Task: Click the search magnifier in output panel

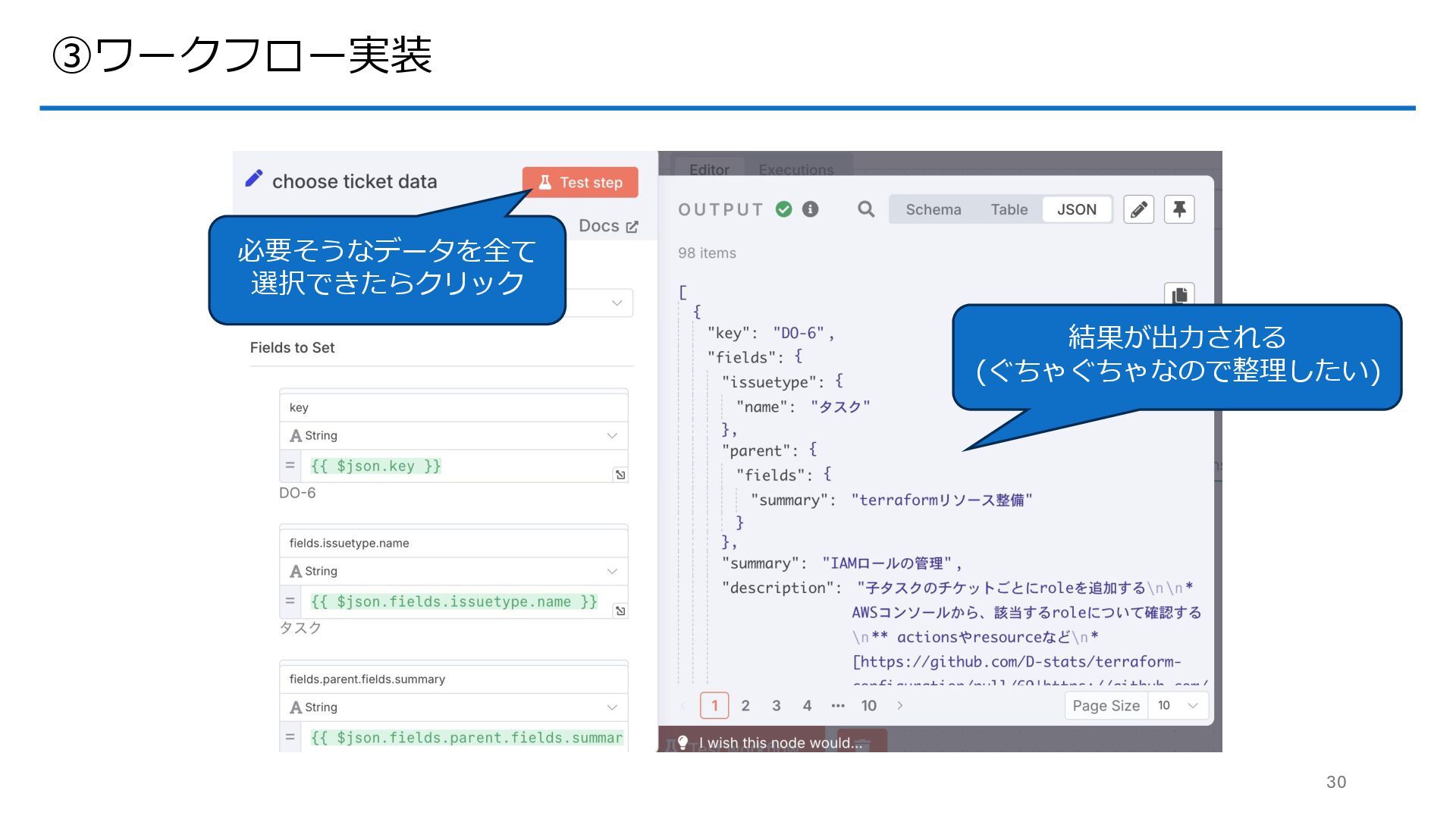Action: click(866, 209)
